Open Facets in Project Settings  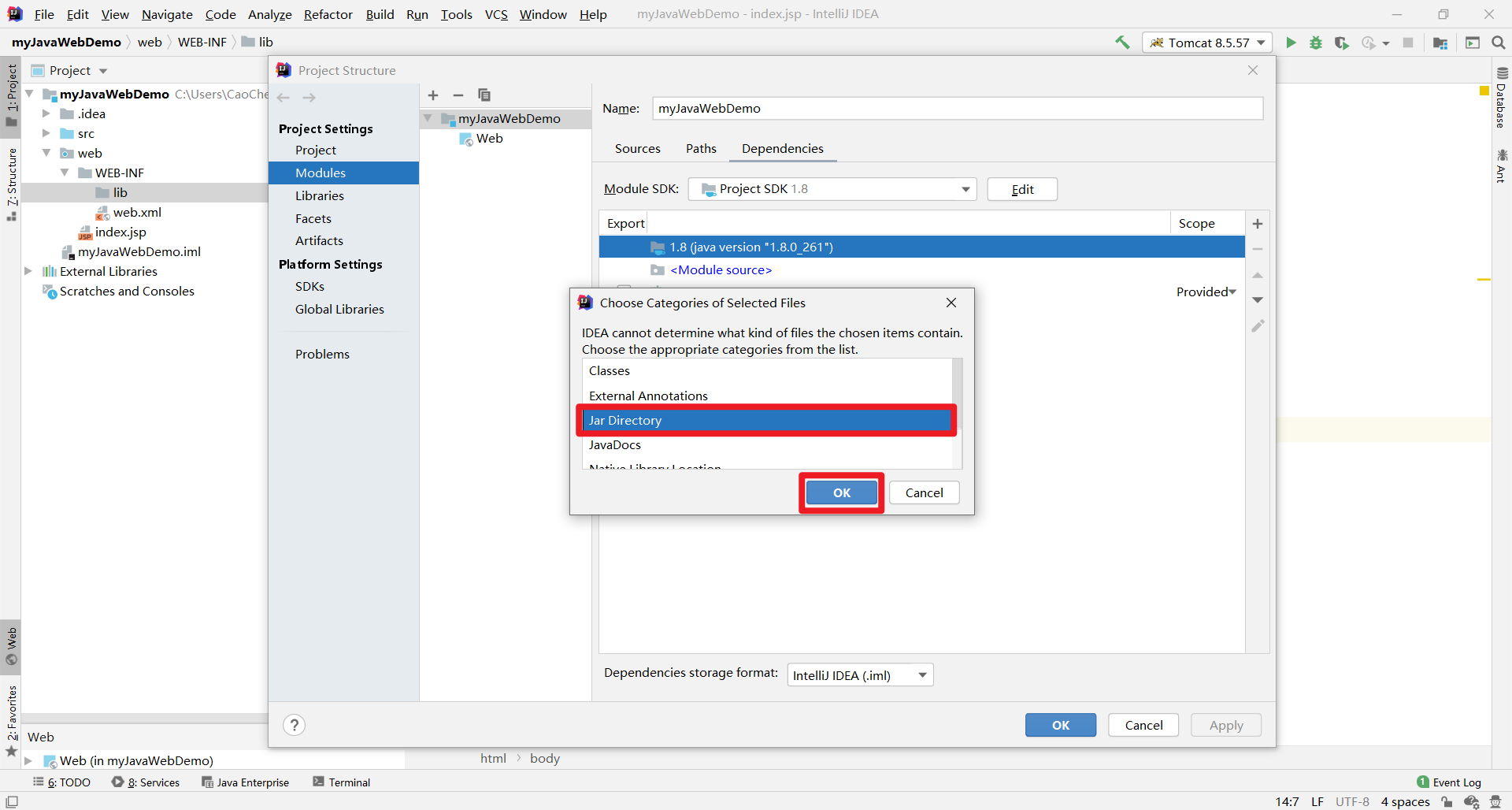pyautogui.click(x=313, y=218)
